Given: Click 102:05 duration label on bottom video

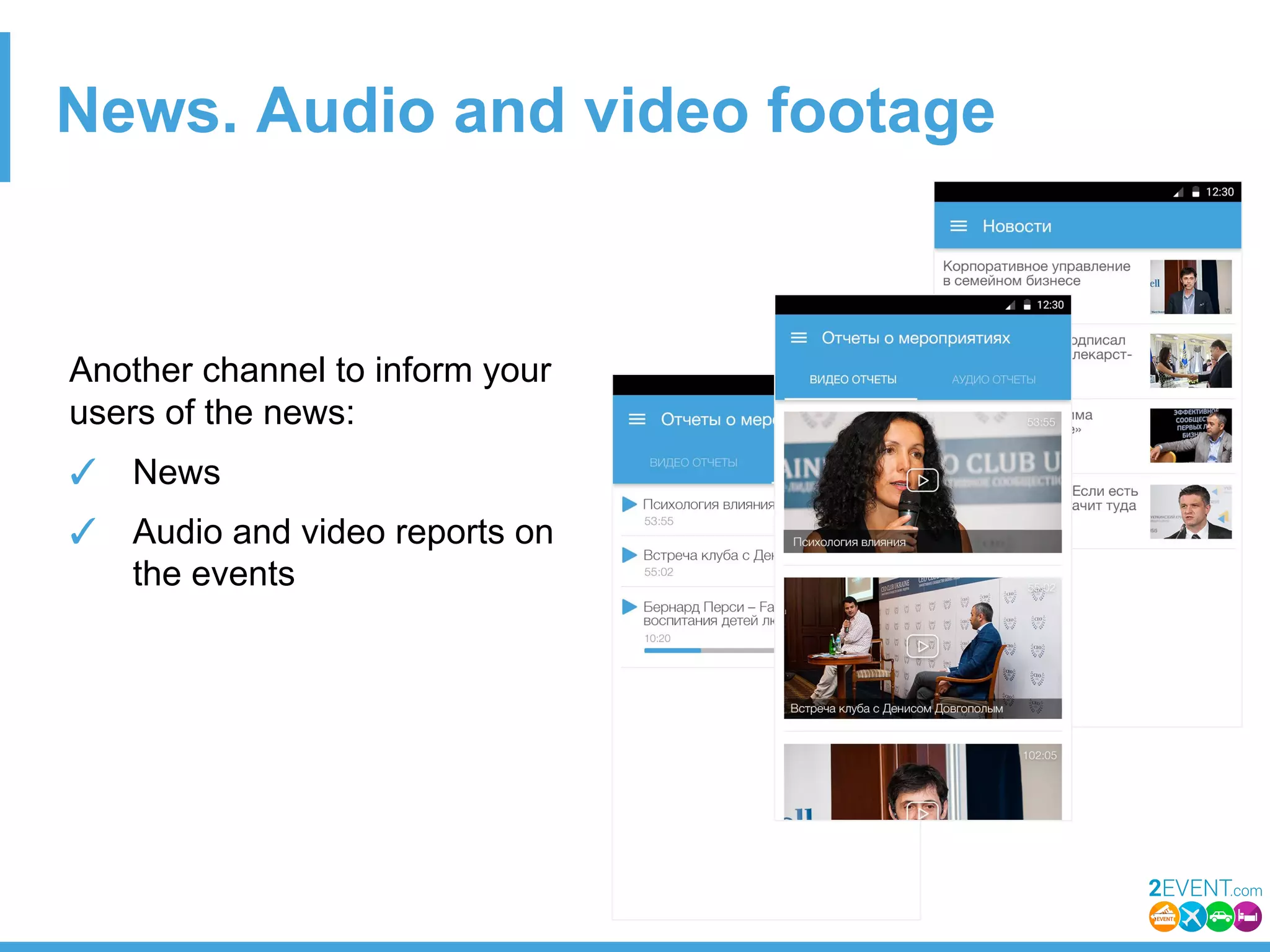Looking at the screenshot, I should click(x=1039, y=755).
